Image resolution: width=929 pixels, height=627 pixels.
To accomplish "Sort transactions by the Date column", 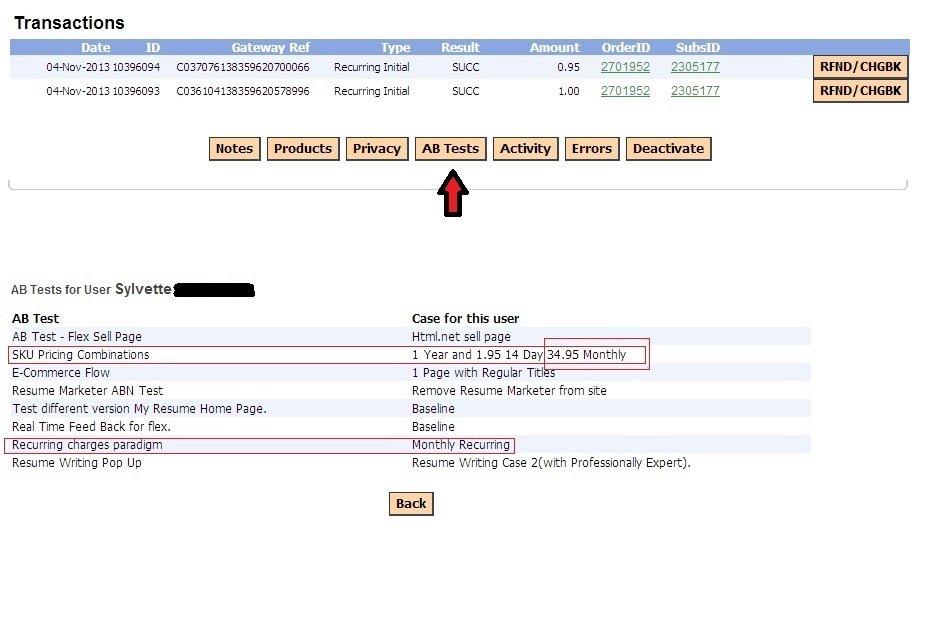I will click(x=95, y=47).
